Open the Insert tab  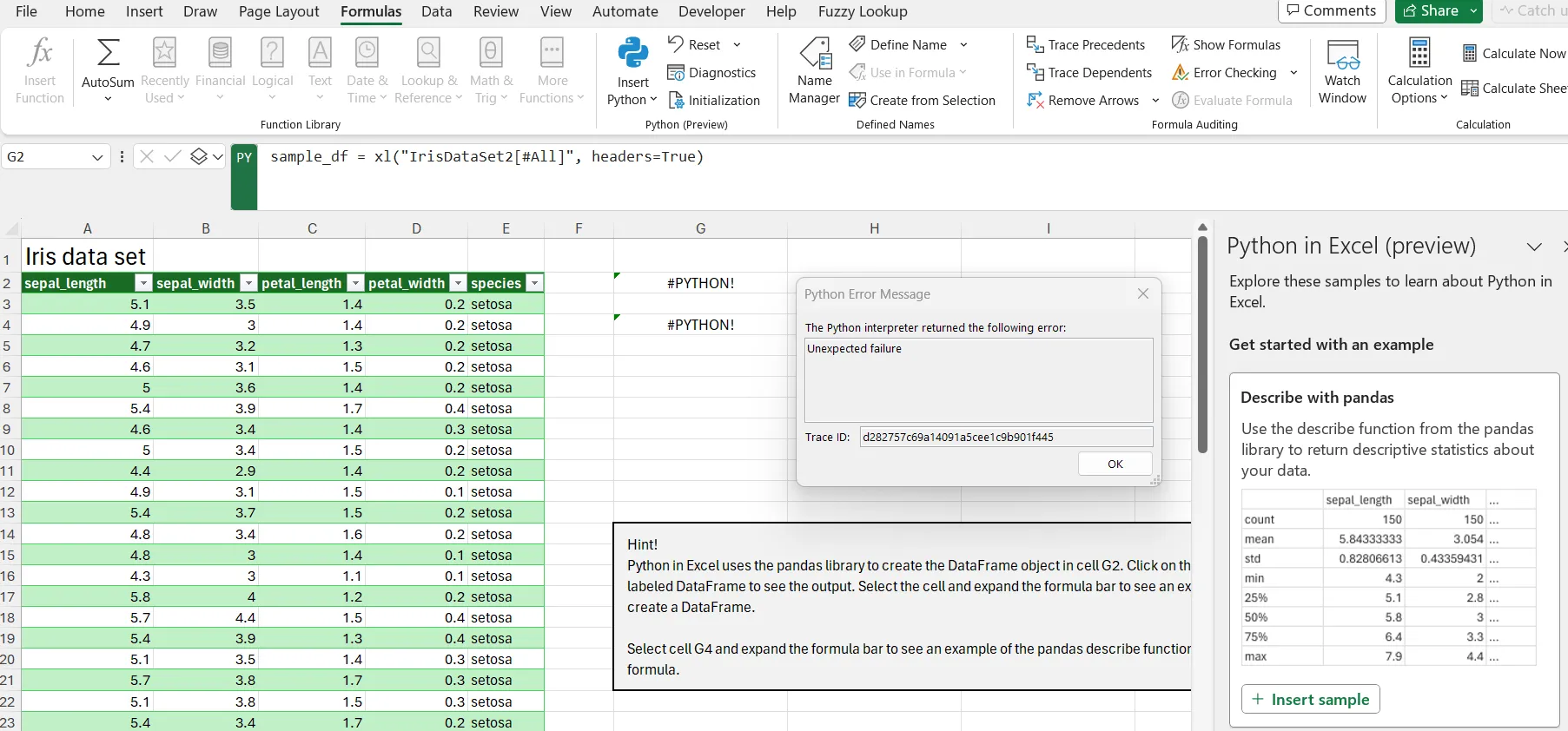point(144,11)
